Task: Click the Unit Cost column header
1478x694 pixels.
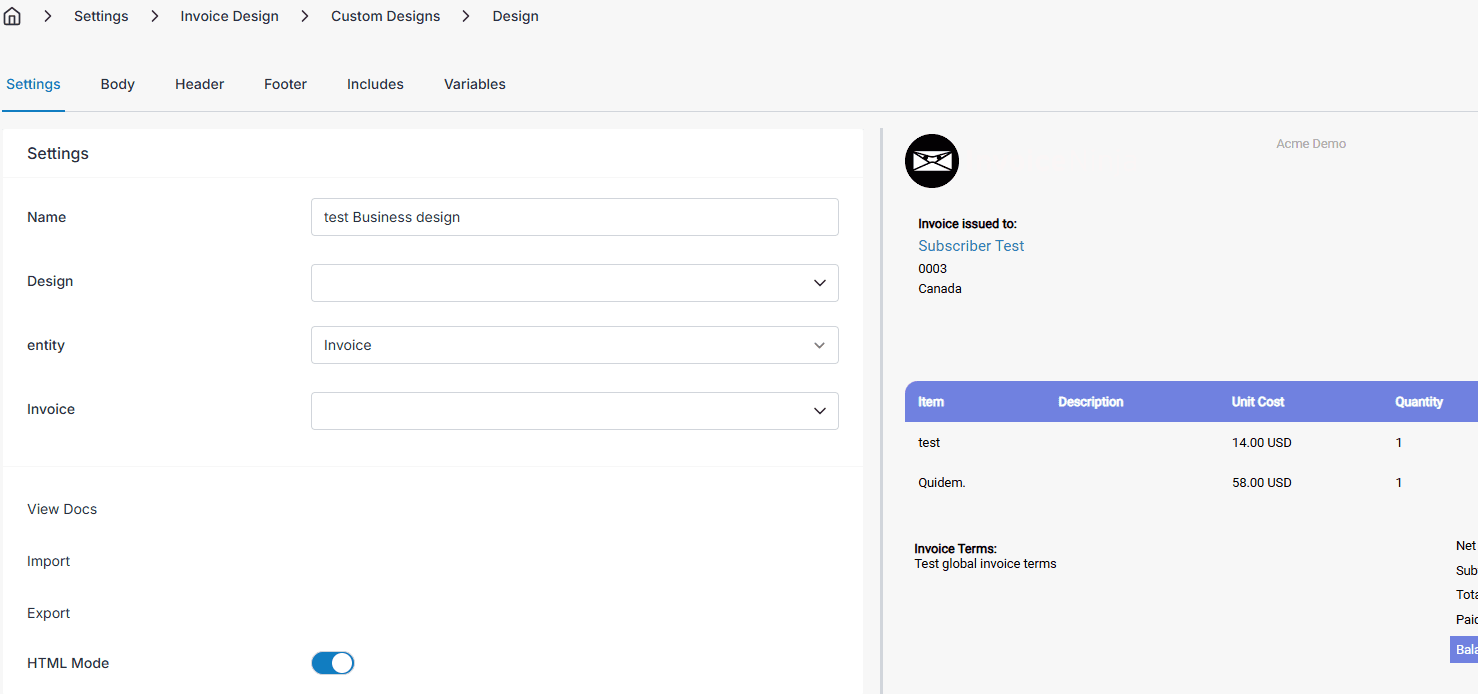Action: (1258, 402)
